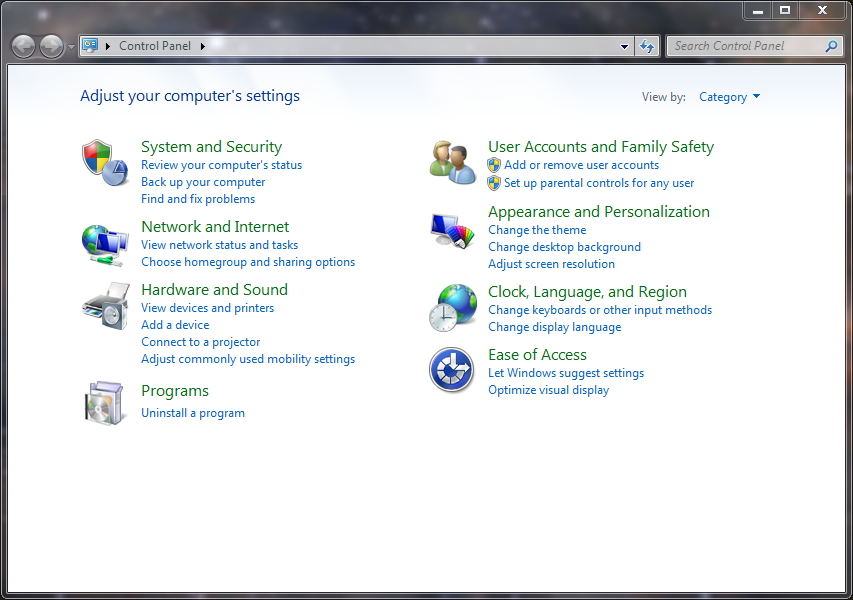
Task: Click shield icon beside parental controls link
Action: point(494,183)
